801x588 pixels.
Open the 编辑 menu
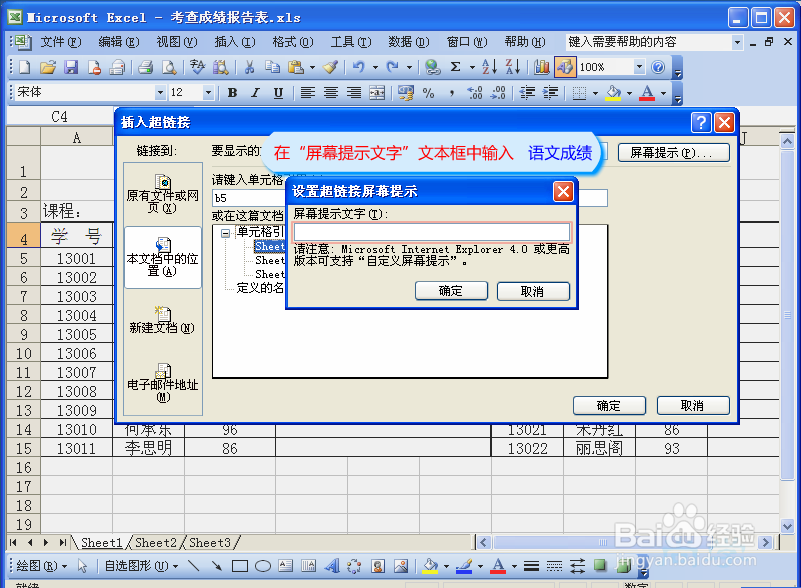click(119, 42)
